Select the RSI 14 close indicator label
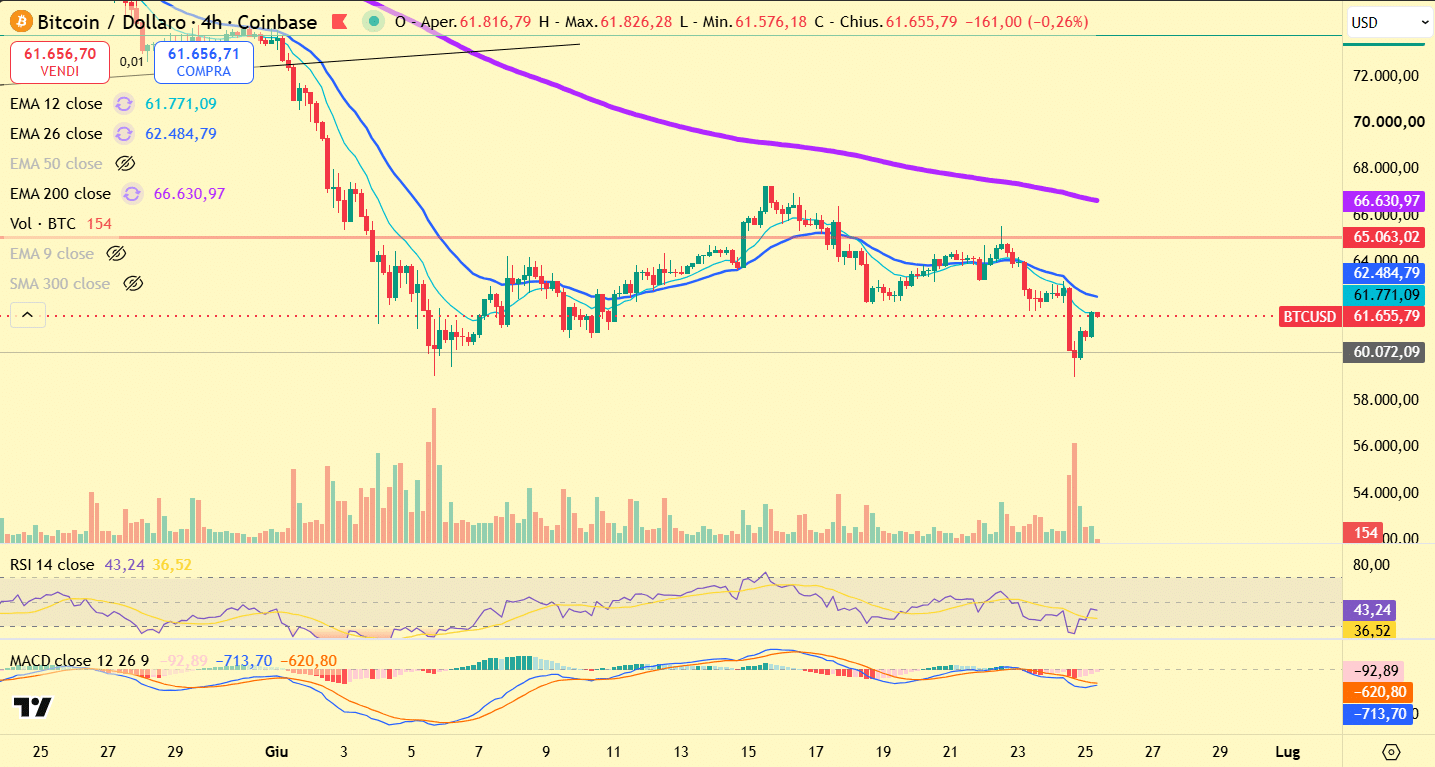The image size is (1435, 767). pyautogui.click(x=52, y=565)
